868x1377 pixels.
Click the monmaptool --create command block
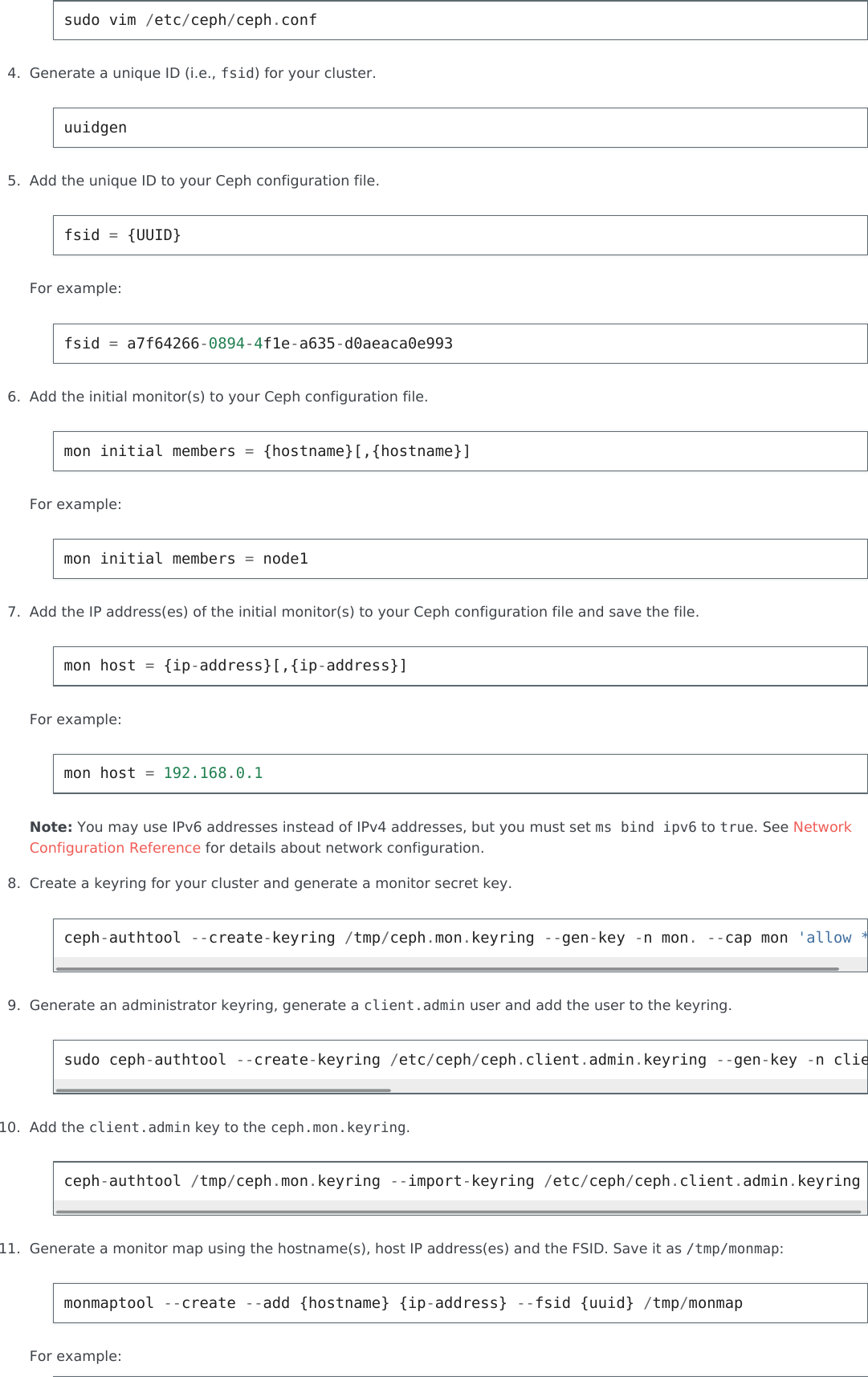point(403,1303)
